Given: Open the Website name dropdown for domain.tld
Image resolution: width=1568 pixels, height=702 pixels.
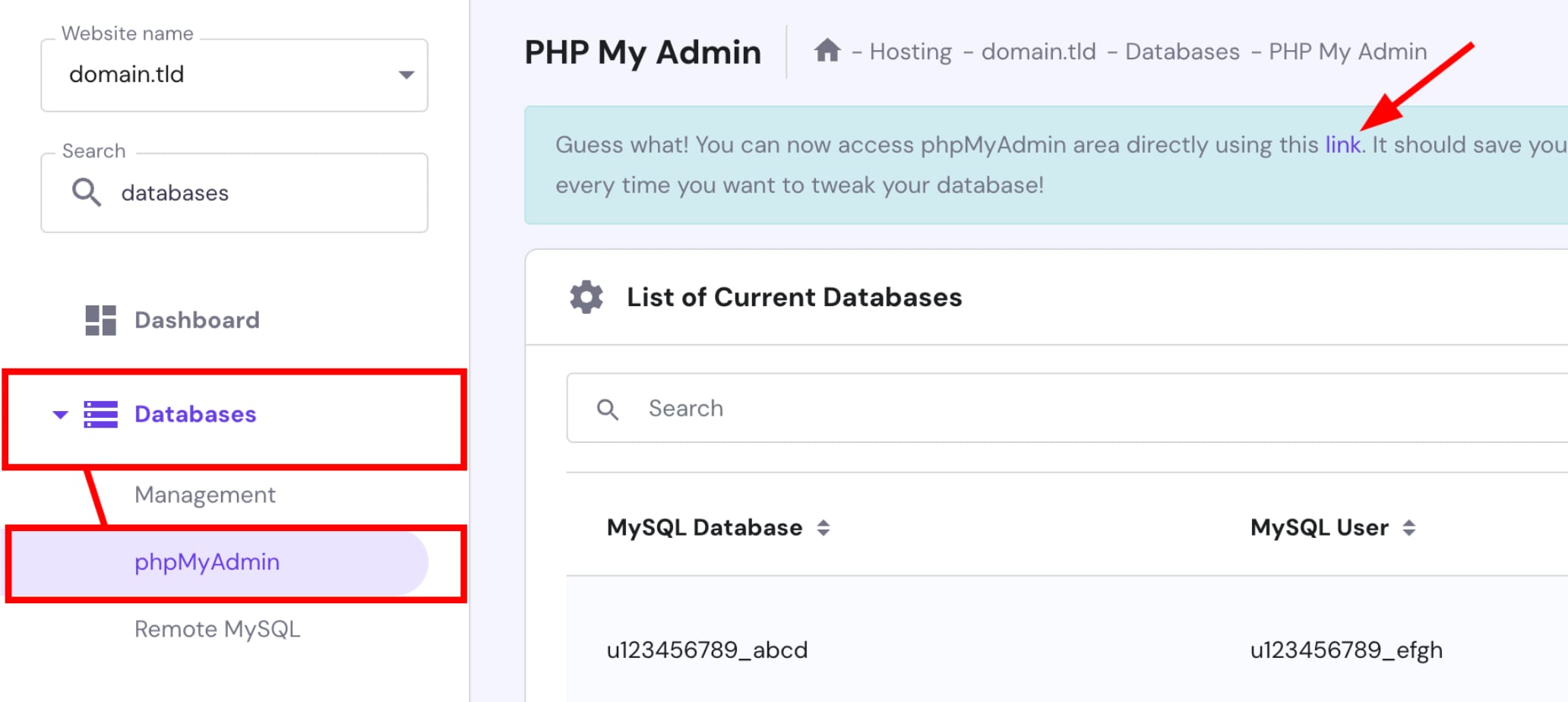Looking at the screenshot, I should 407,74.
